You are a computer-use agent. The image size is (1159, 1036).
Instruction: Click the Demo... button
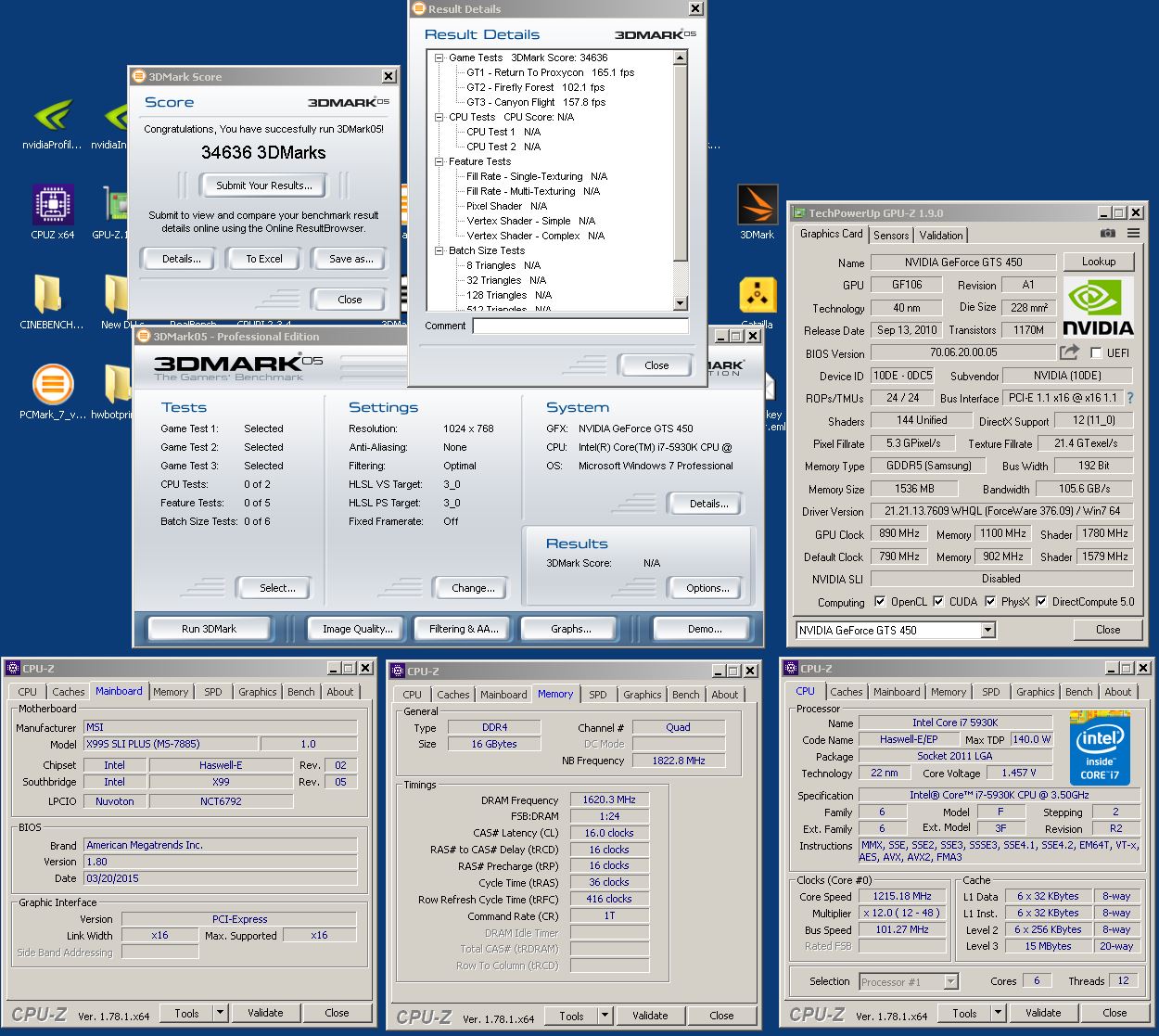coord(705,629)
